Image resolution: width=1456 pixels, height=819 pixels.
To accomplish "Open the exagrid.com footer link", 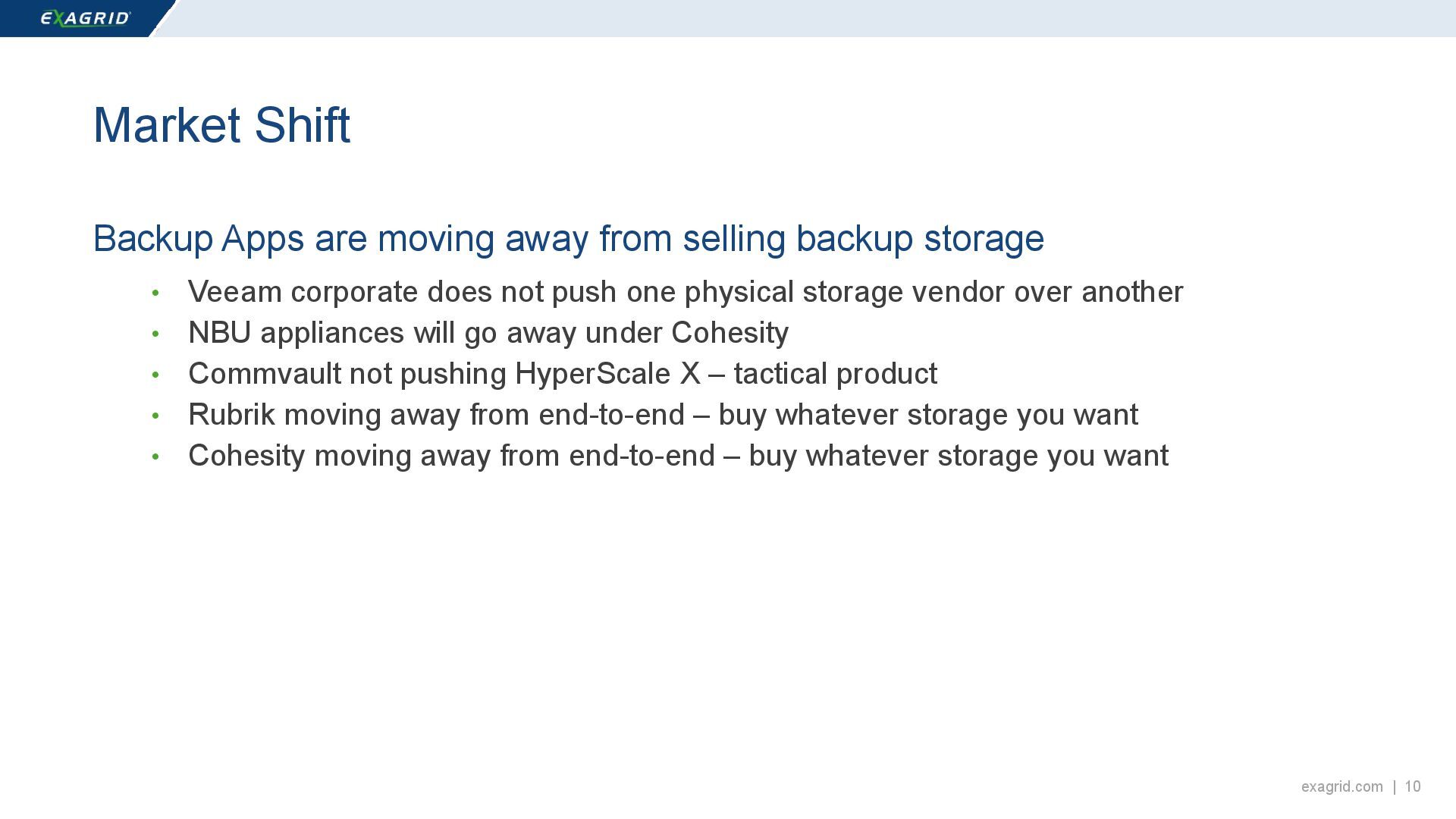I will [x=1341, y=787].
